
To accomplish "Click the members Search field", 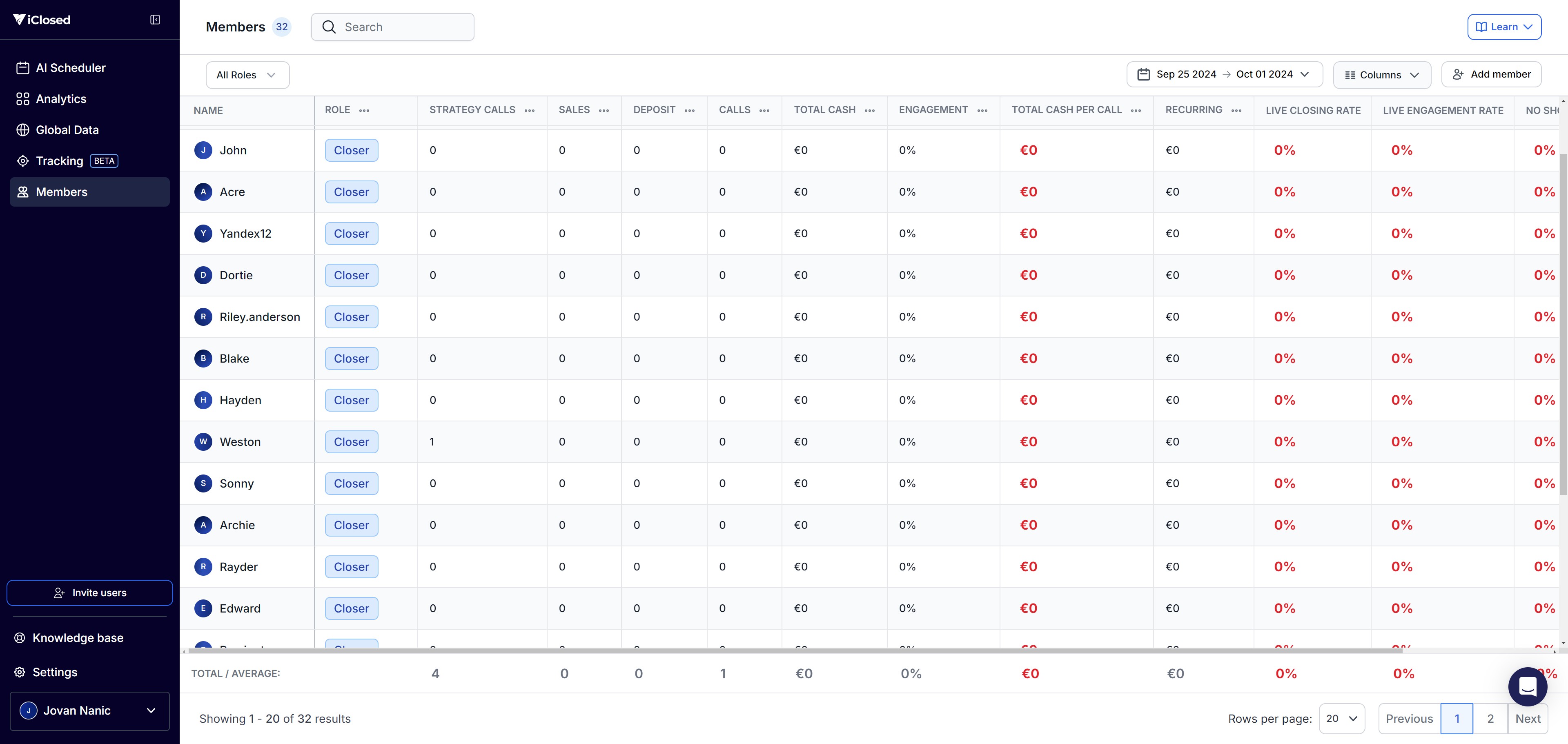I will pyautogui.click(x=392, y=27).
